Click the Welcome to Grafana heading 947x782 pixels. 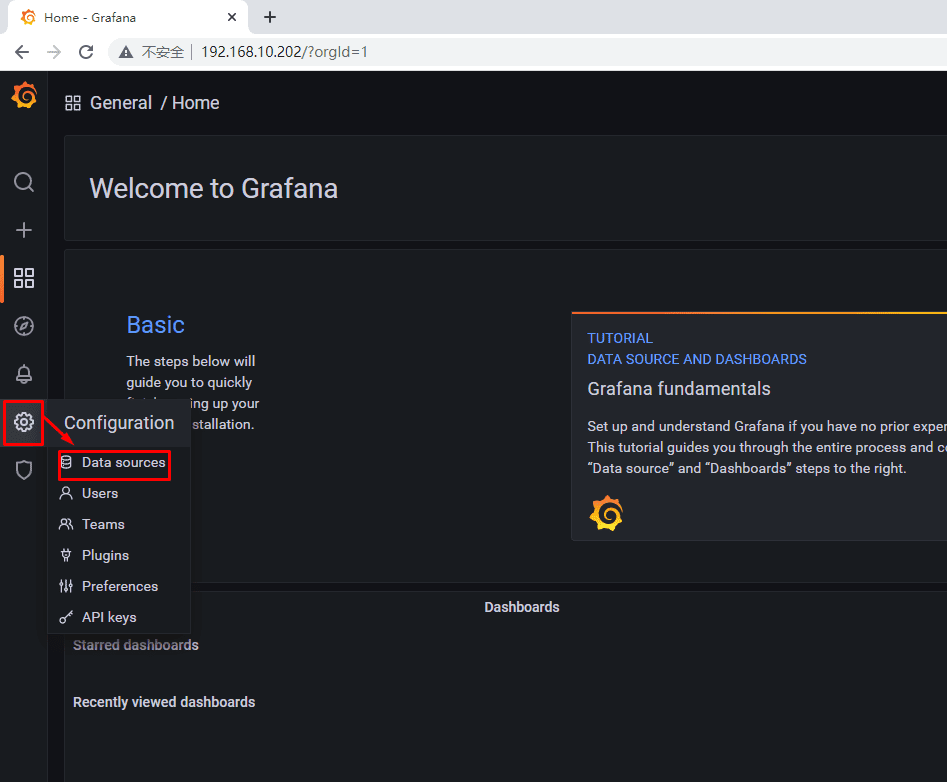(x=213, y=188)
